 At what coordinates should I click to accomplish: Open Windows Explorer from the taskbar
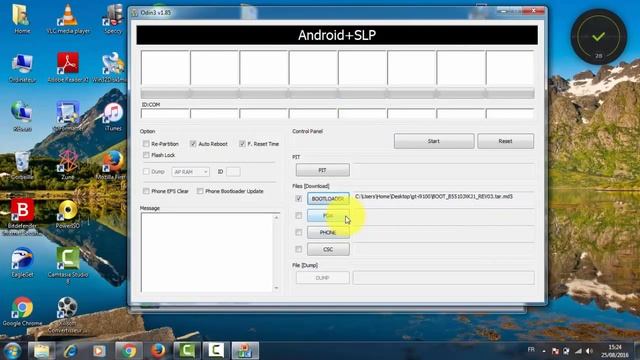(x=42, y=351)
